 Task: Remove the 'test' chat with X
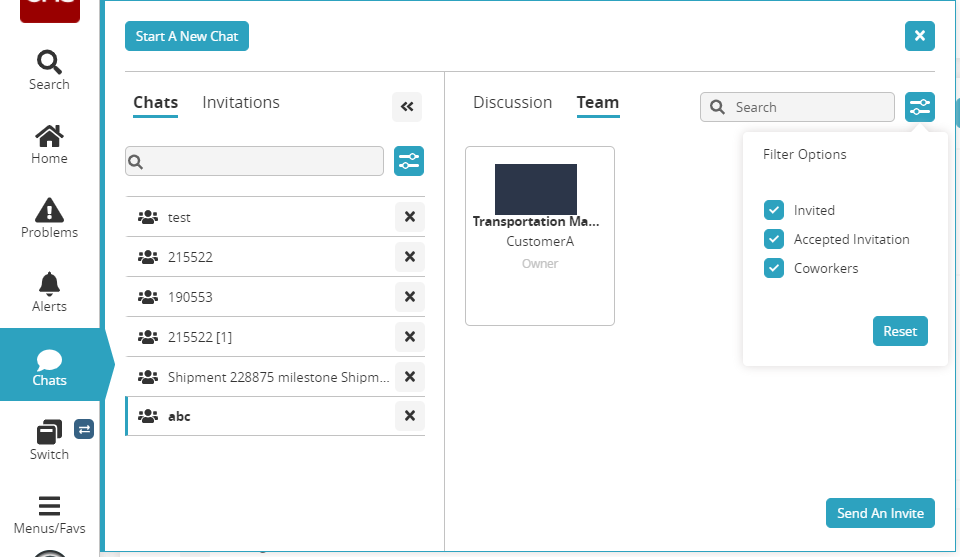[x=409, y=217]
